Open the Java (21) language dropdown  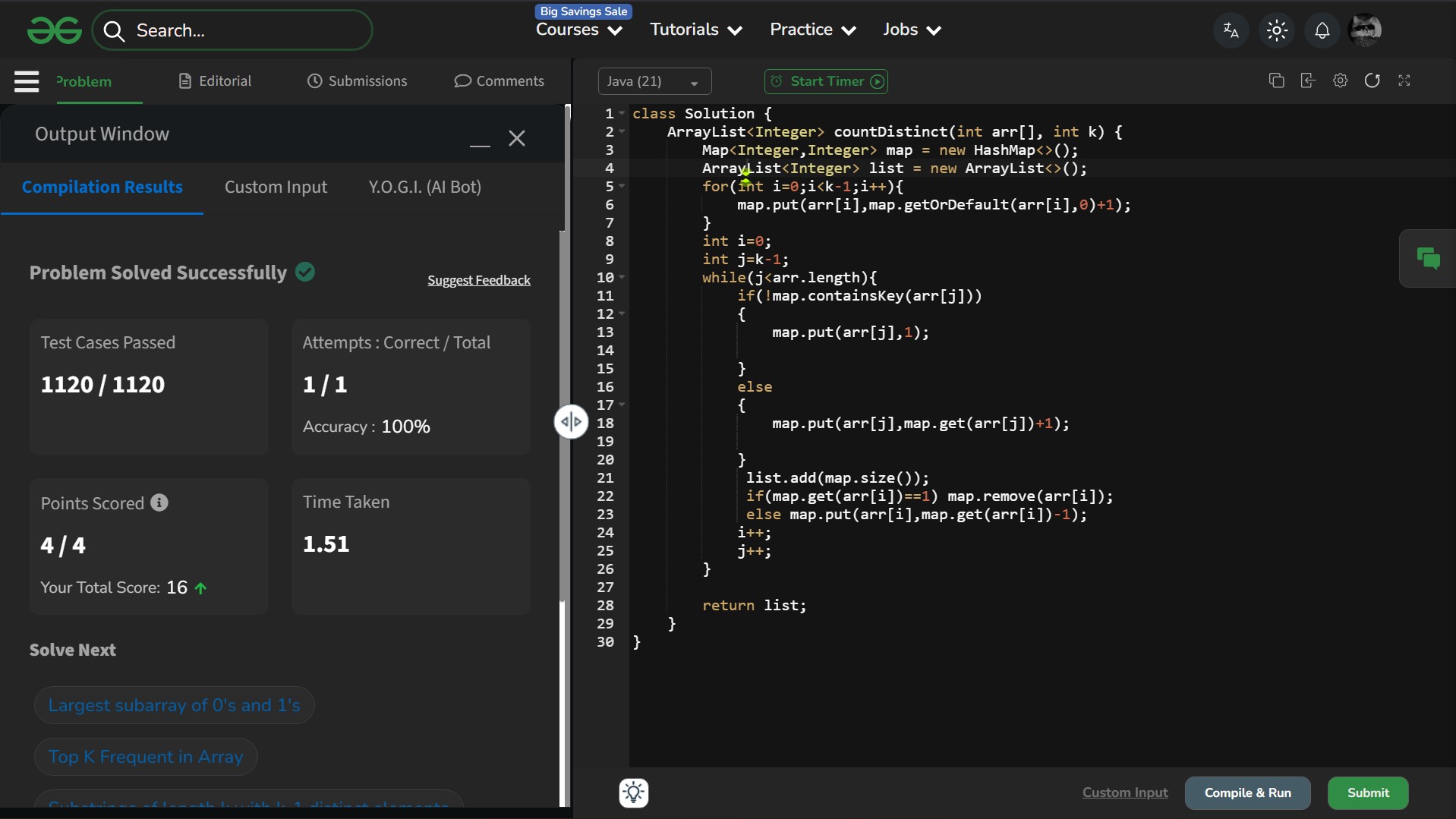(654, 81)
